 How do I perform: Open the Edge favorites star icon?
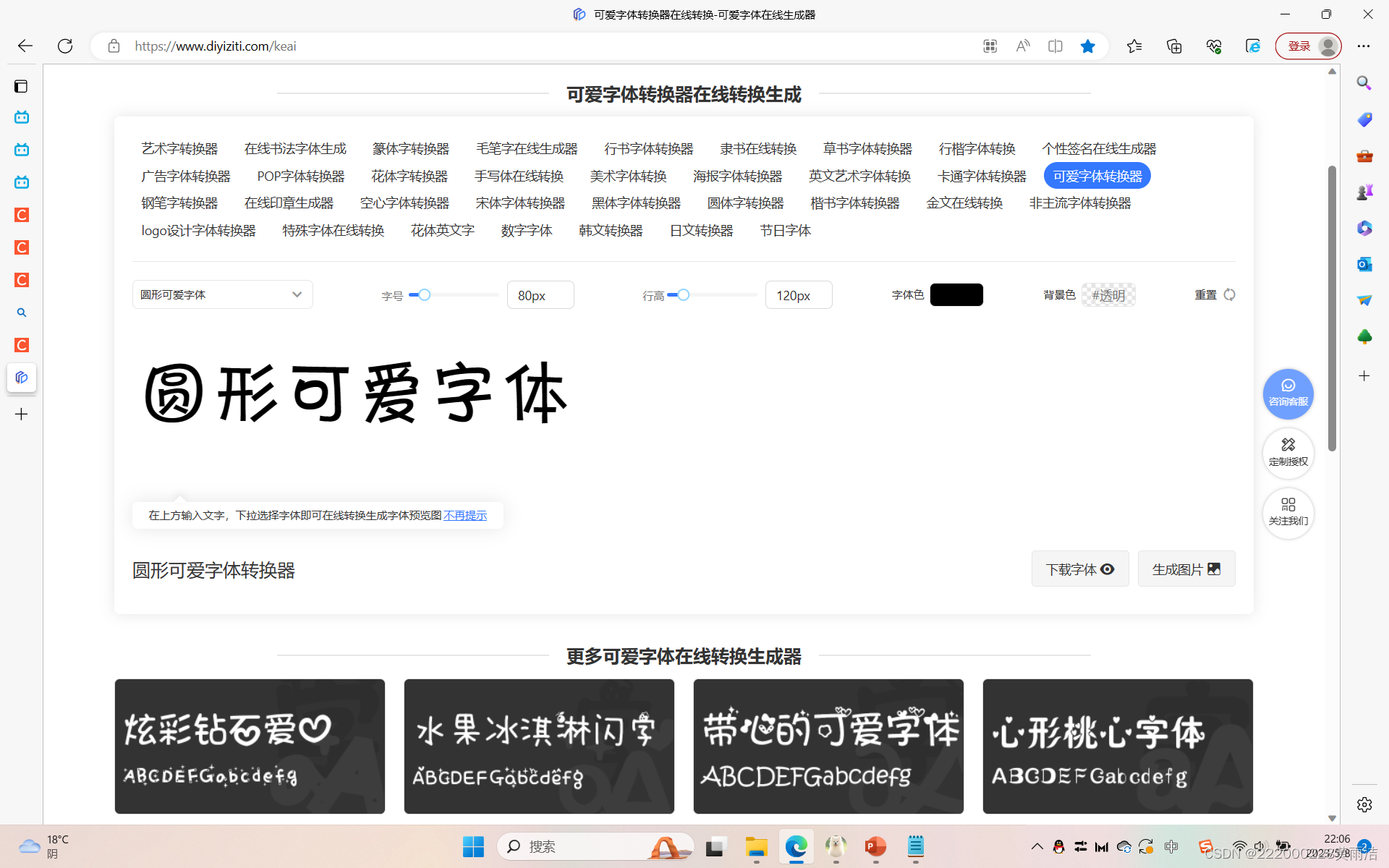[x=1134, y=46]
